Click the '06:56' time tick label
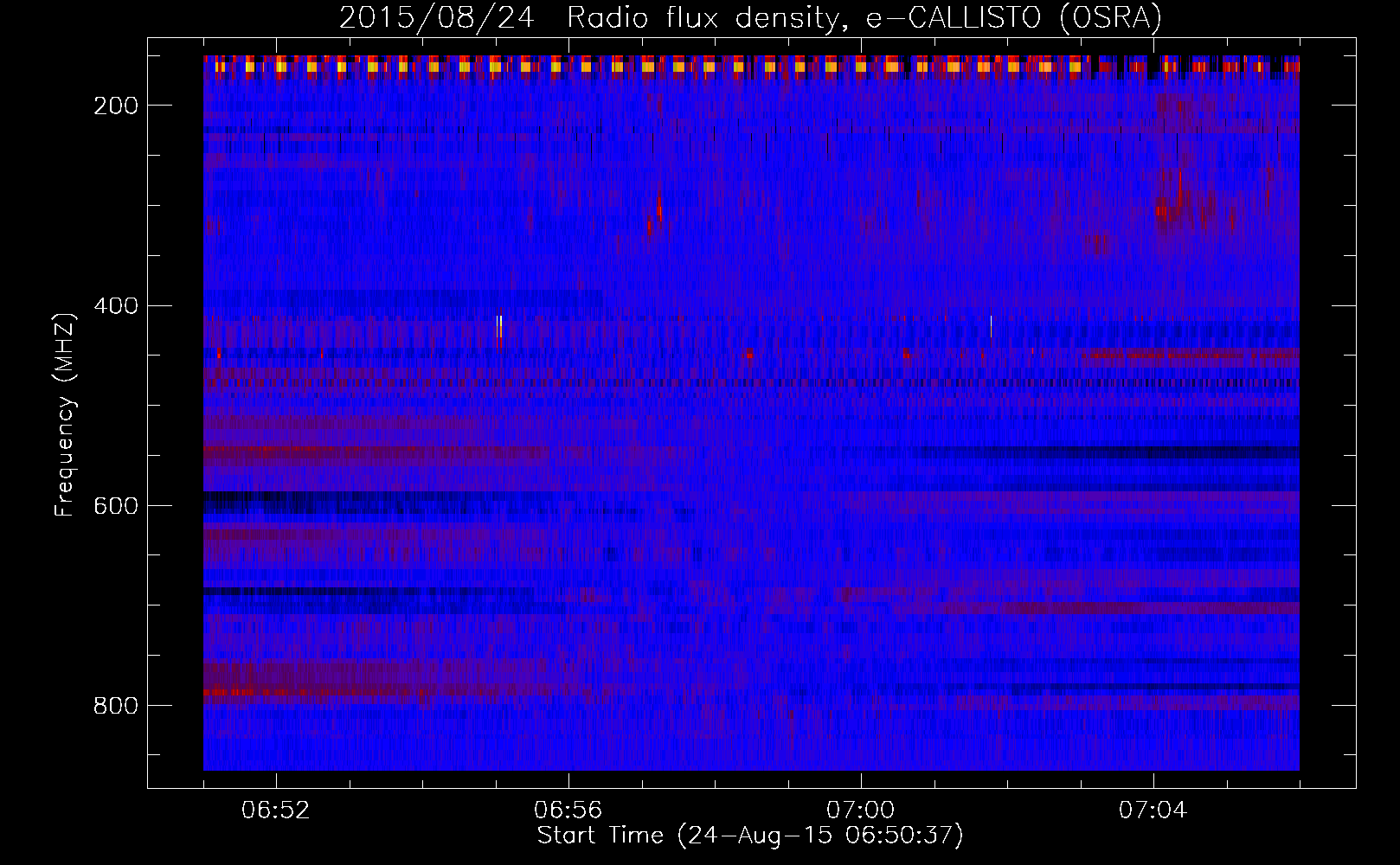Image resolution: width=1400 pixels, height=865 pixels. pyautogui.click(x=568, y=811)
